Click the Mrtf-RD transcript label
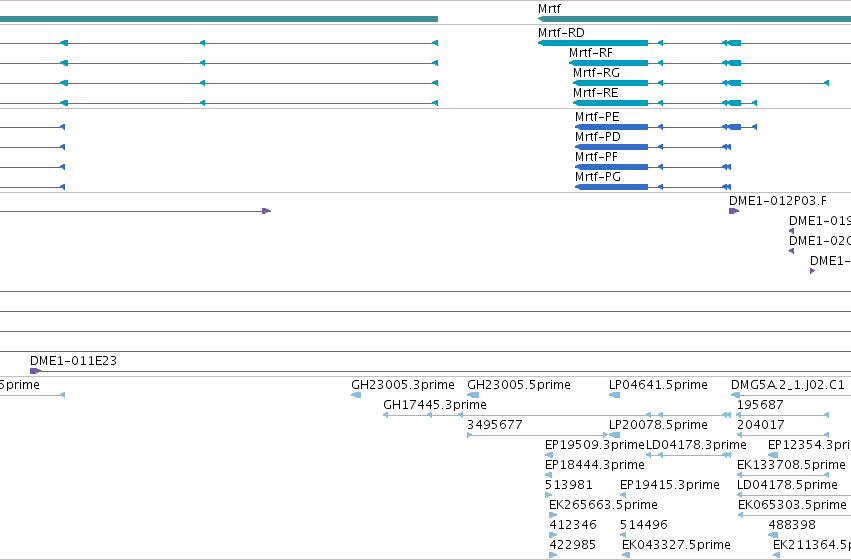This screenshot has height=560, width=851. [x=561, y=33]
